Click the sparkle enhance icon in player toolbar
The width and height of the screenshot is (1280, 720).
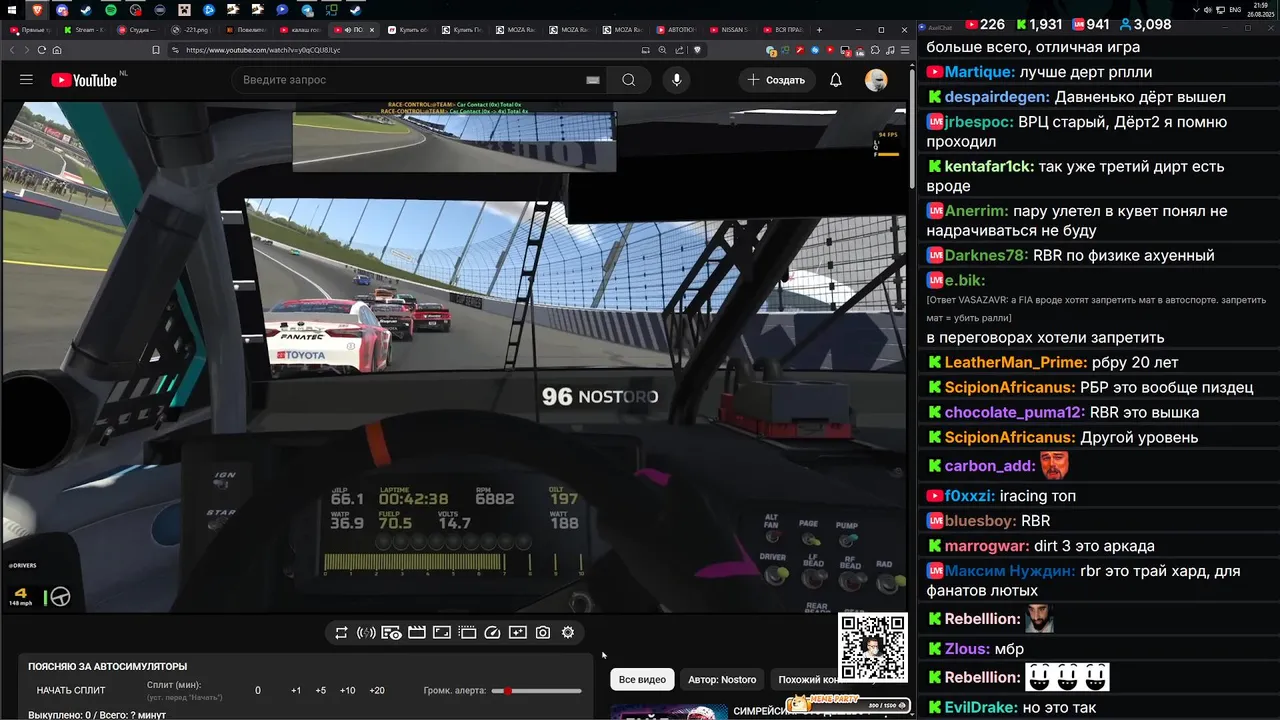coord(517,633)
